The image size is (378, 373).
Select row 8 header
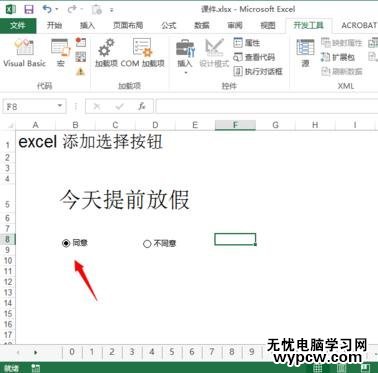[7, 239]
